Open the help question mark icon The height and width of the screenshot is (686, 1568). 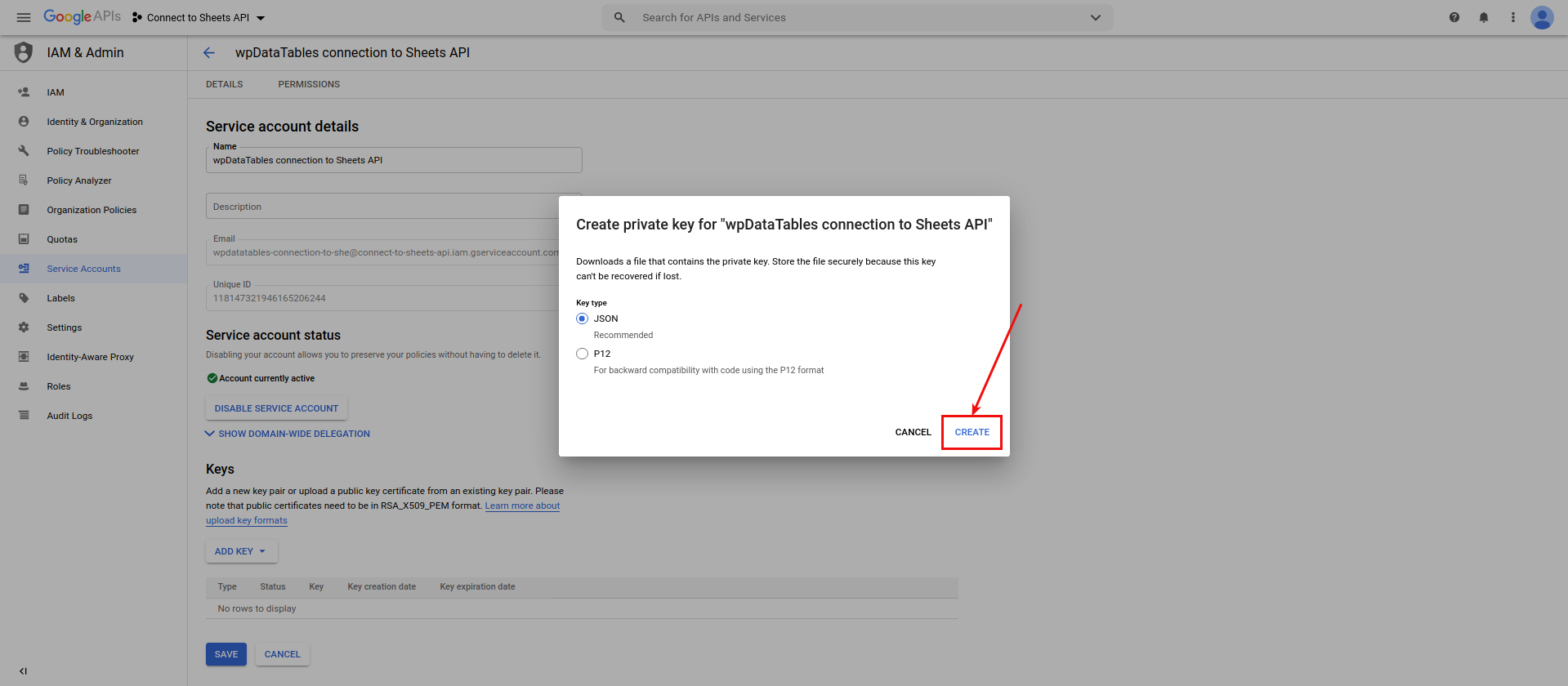tap(1454, 17)
